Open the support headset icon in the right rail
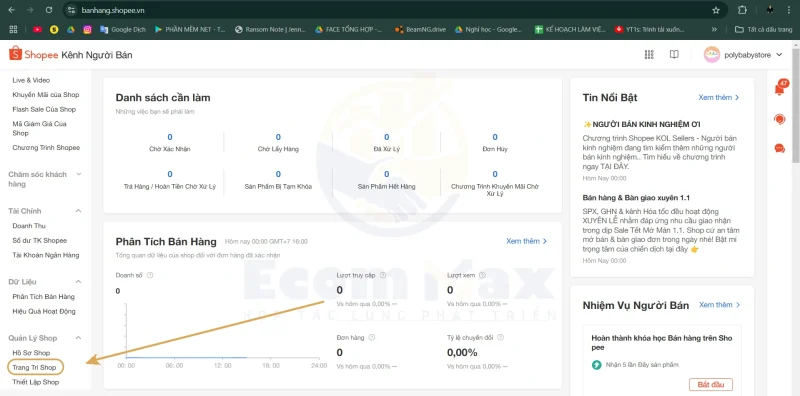800x396 pixels. coord(780,119)
